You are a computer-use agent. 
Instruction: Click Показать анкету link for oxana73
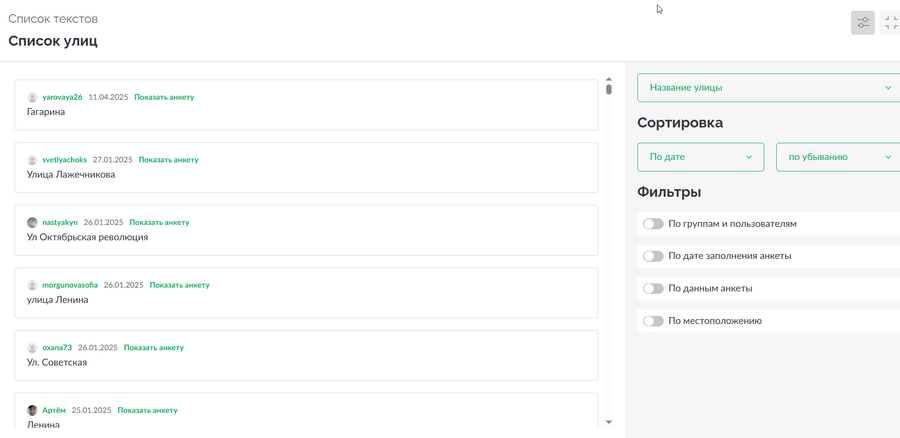click(154, 347)
